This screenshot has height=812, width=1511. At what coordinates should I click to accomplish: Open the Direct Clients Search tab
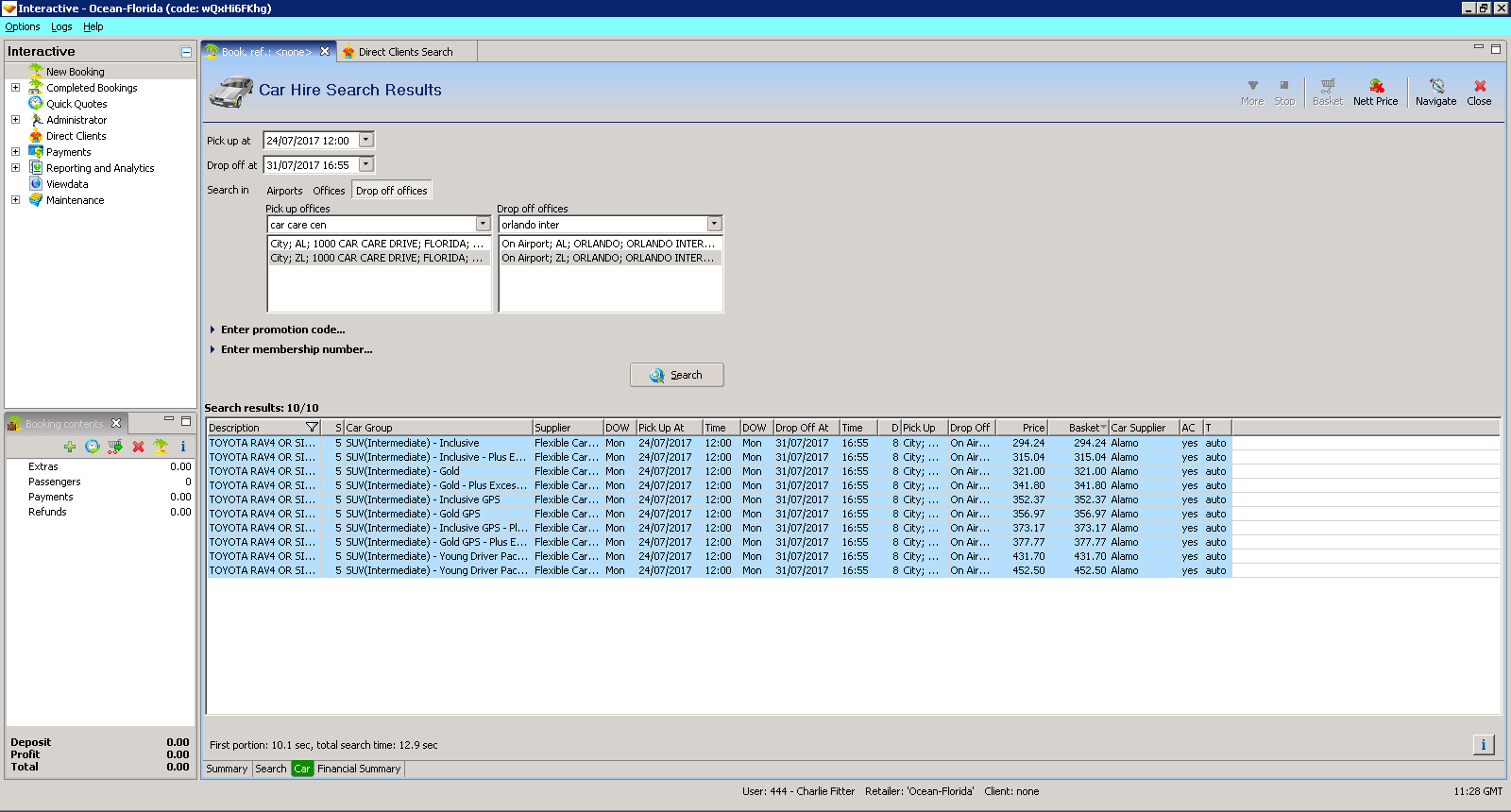pos(404,52)
